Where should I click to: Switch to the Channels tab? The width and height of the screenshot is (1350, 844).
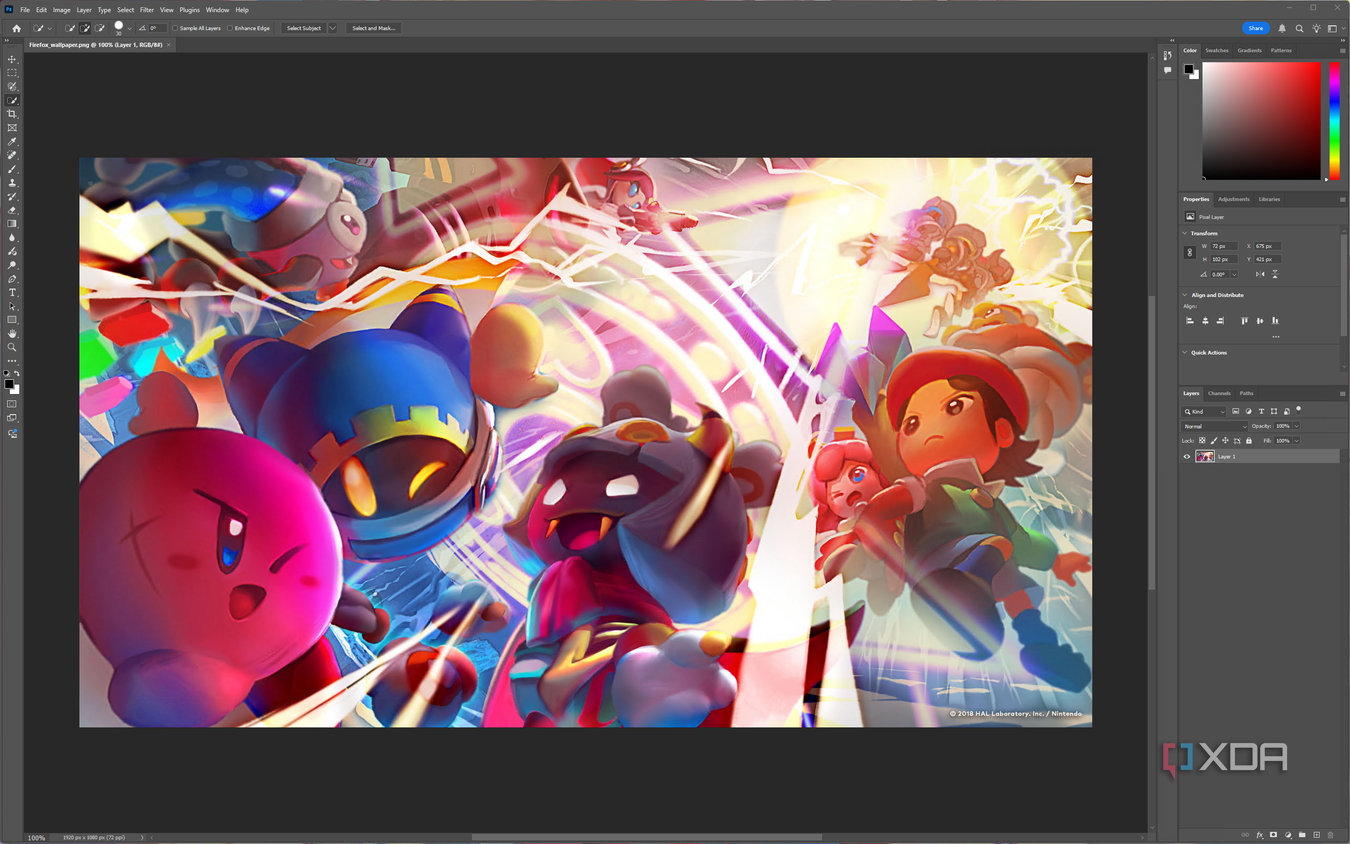[x=1219, y=393]
